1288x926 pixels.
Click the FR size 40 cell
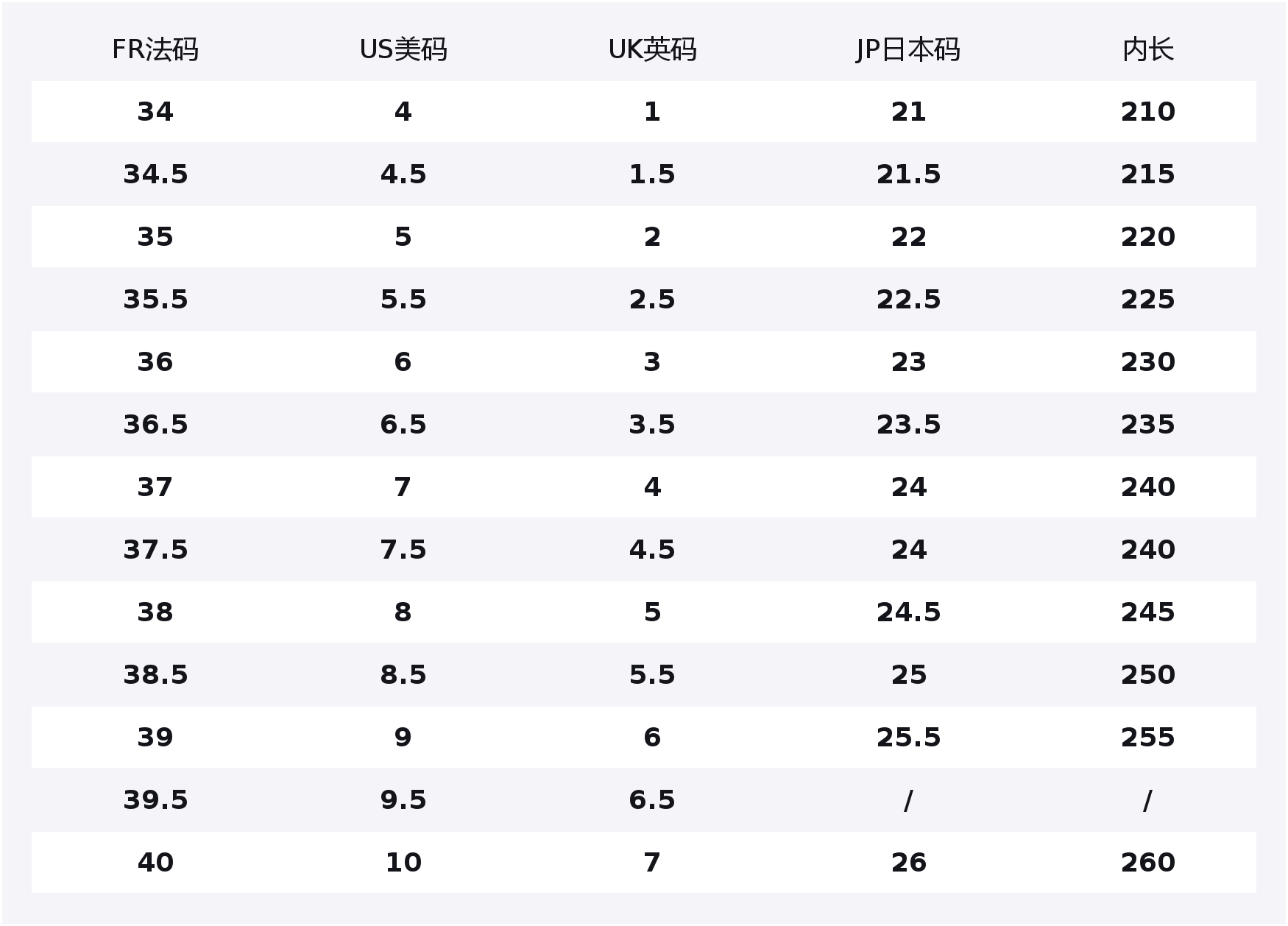coord(155,863)
